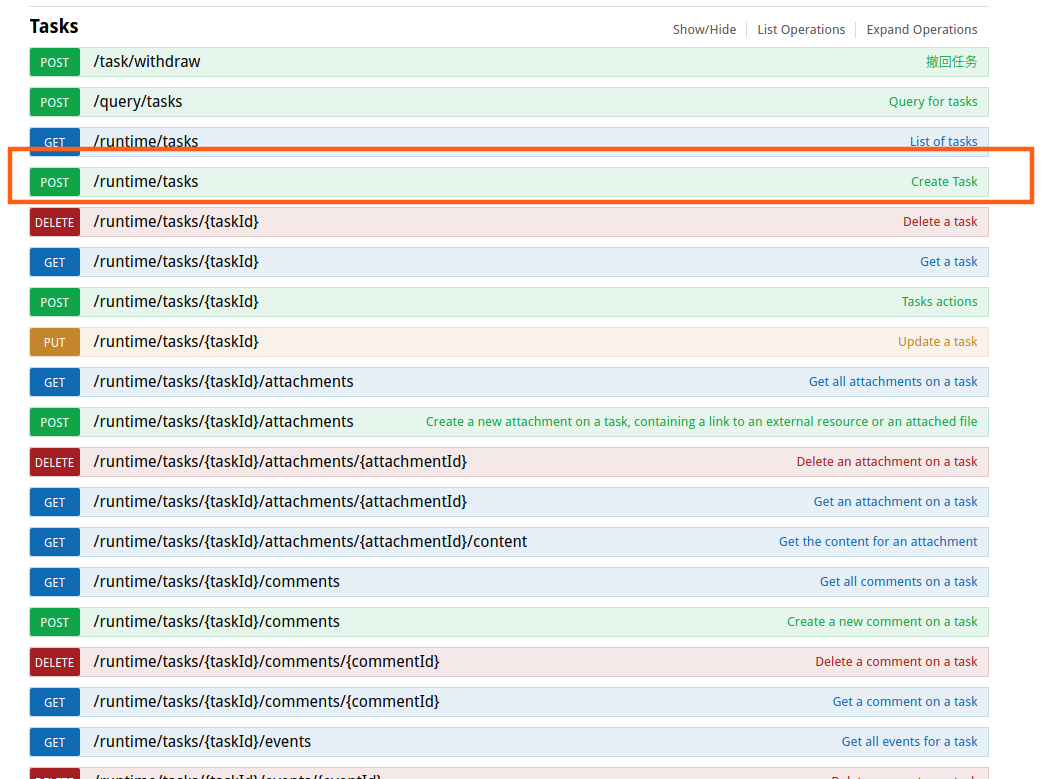The height and width of the screenshot is (779, 1042).
Task: Click the orange PUT method badge
Action: pyautogui.click(x=54, y=342)
